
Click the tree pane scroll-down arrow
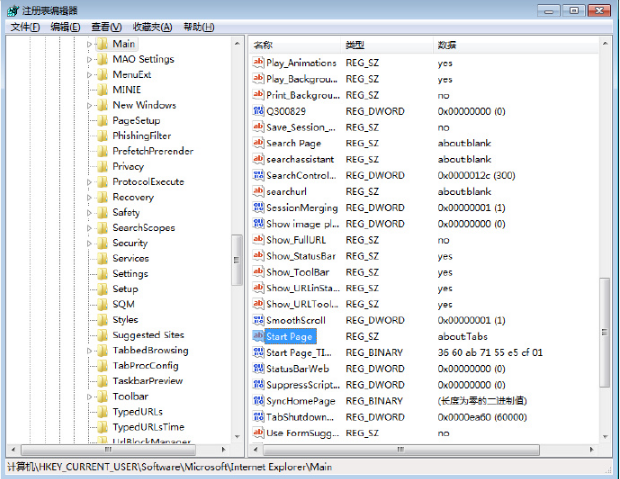237,437
